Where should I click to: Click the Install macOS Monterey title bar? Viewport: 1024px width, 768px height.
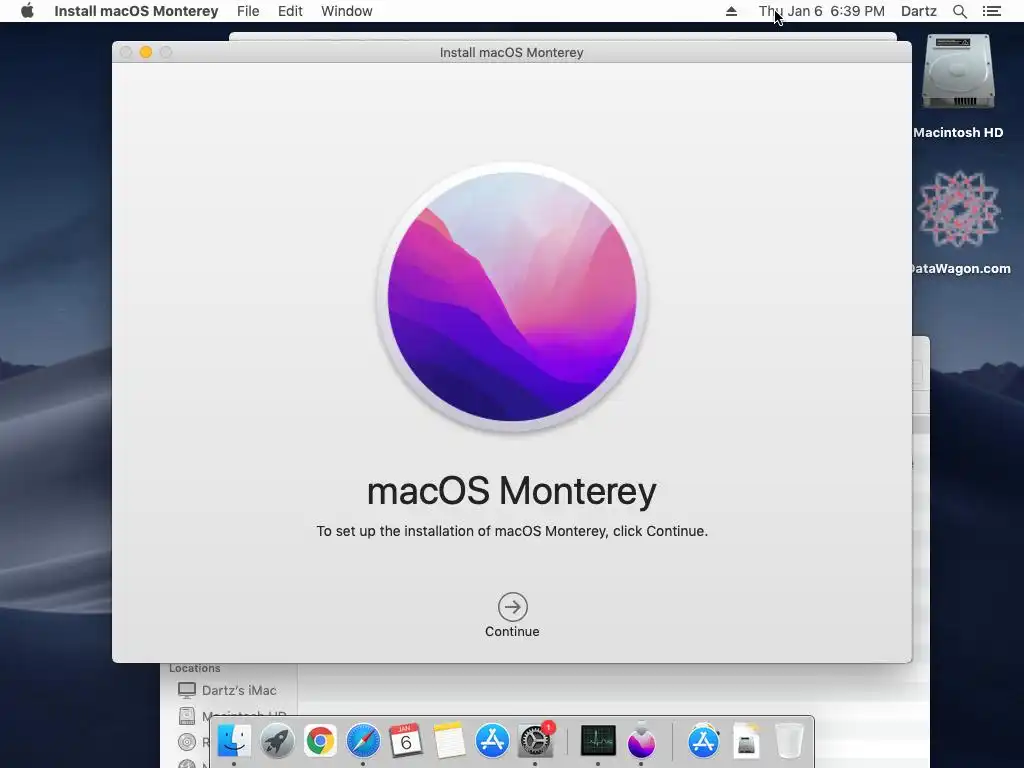(x=511, y=52)
